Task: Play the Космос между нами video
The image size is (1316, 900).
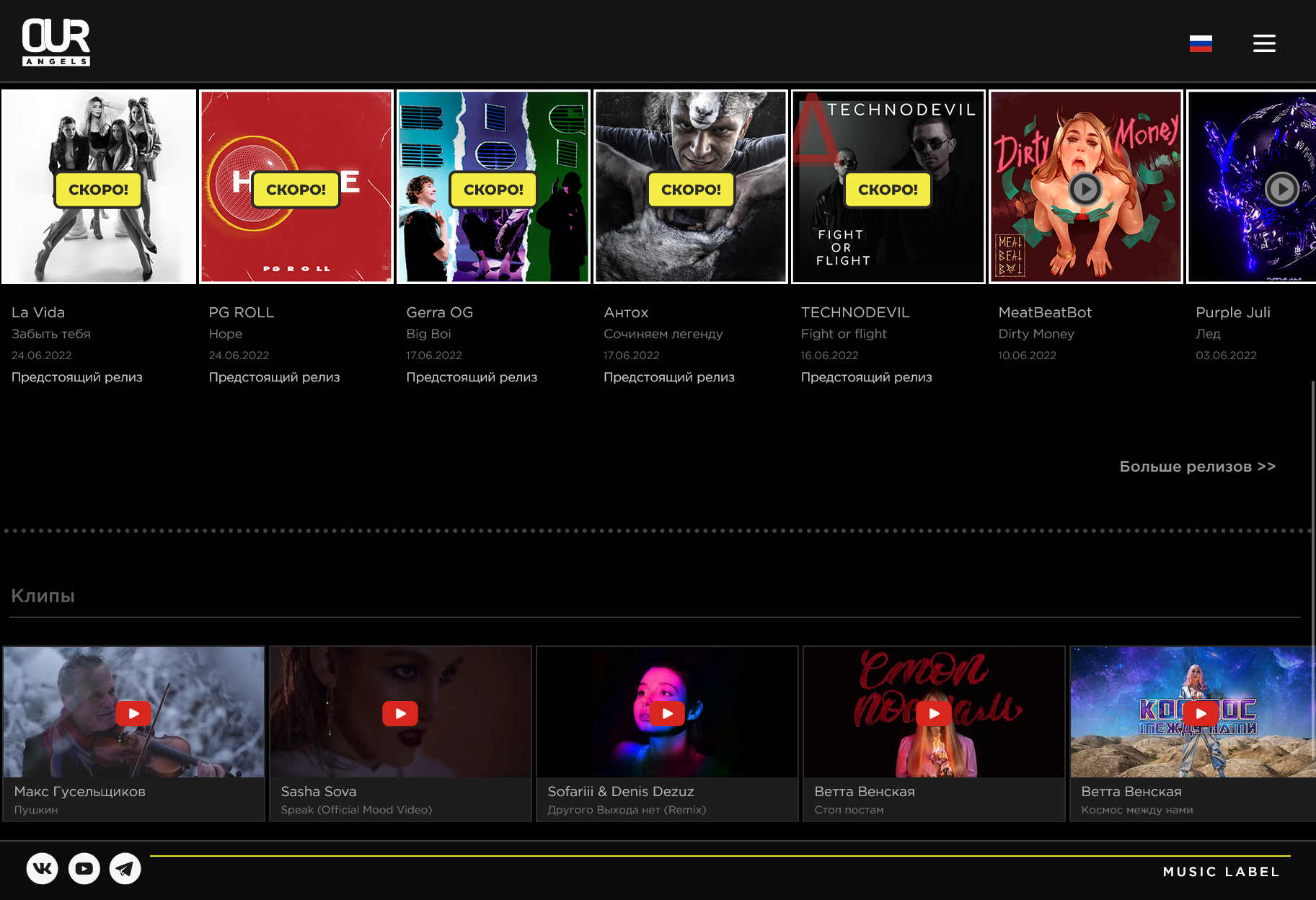Action: click(x=1201, y=713)
